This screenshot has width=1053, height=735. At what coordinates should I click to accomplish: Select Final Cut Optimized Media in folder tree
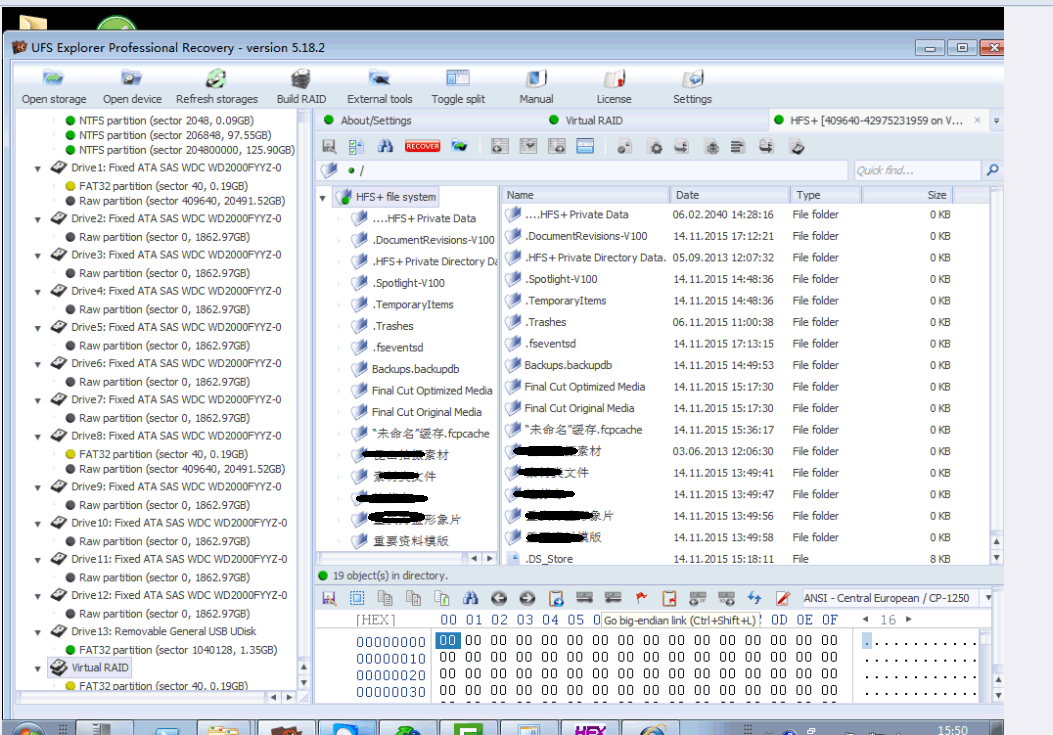click(x=431, y=390)
